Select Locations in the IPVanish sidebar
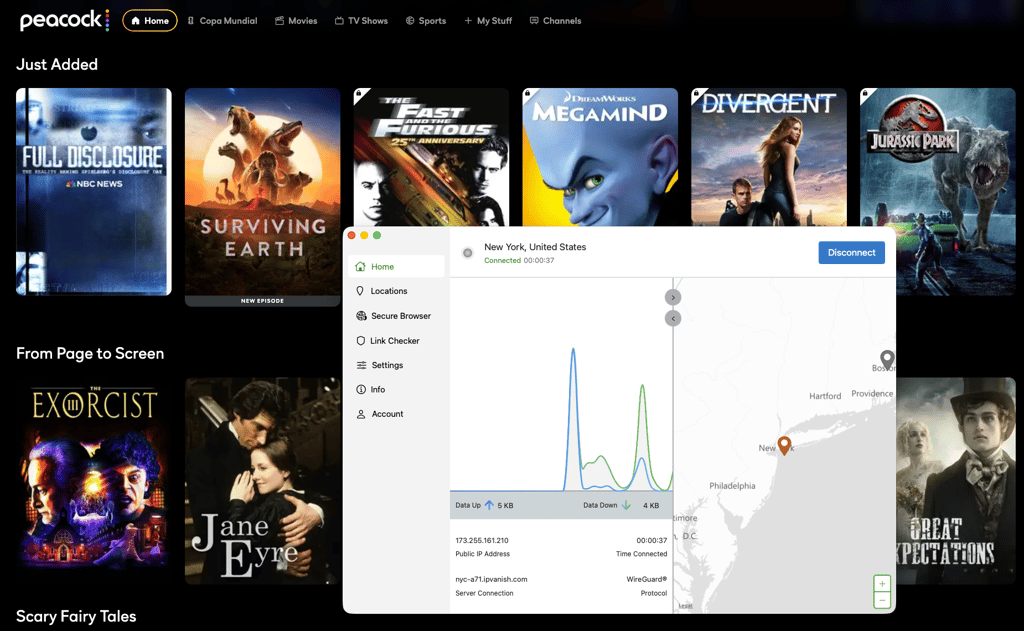Screen dimensions: 1024x631 click(396, 291)
